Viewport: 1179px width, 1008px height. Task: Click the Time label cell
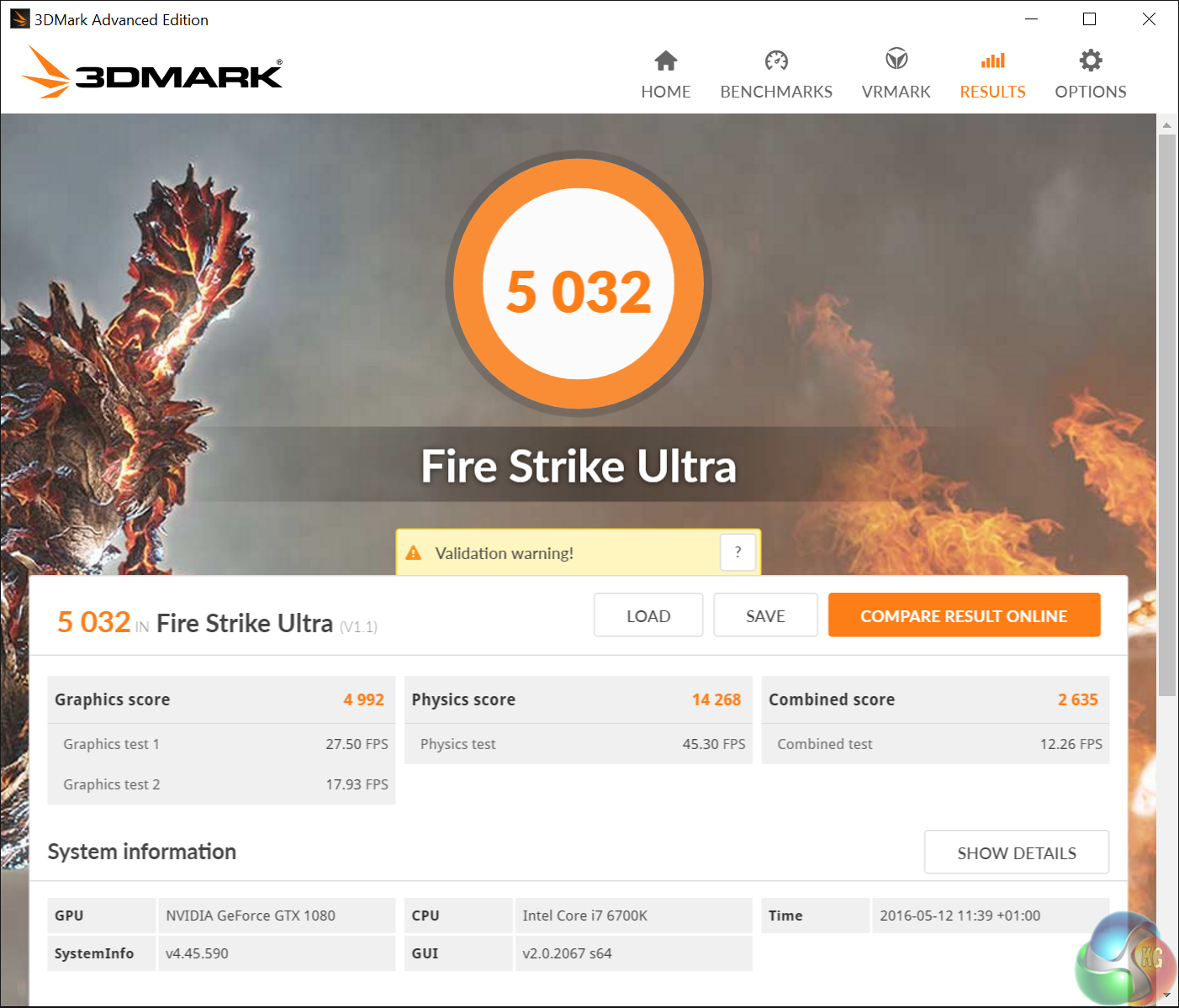pyautogui.click(x=815, y=916)
